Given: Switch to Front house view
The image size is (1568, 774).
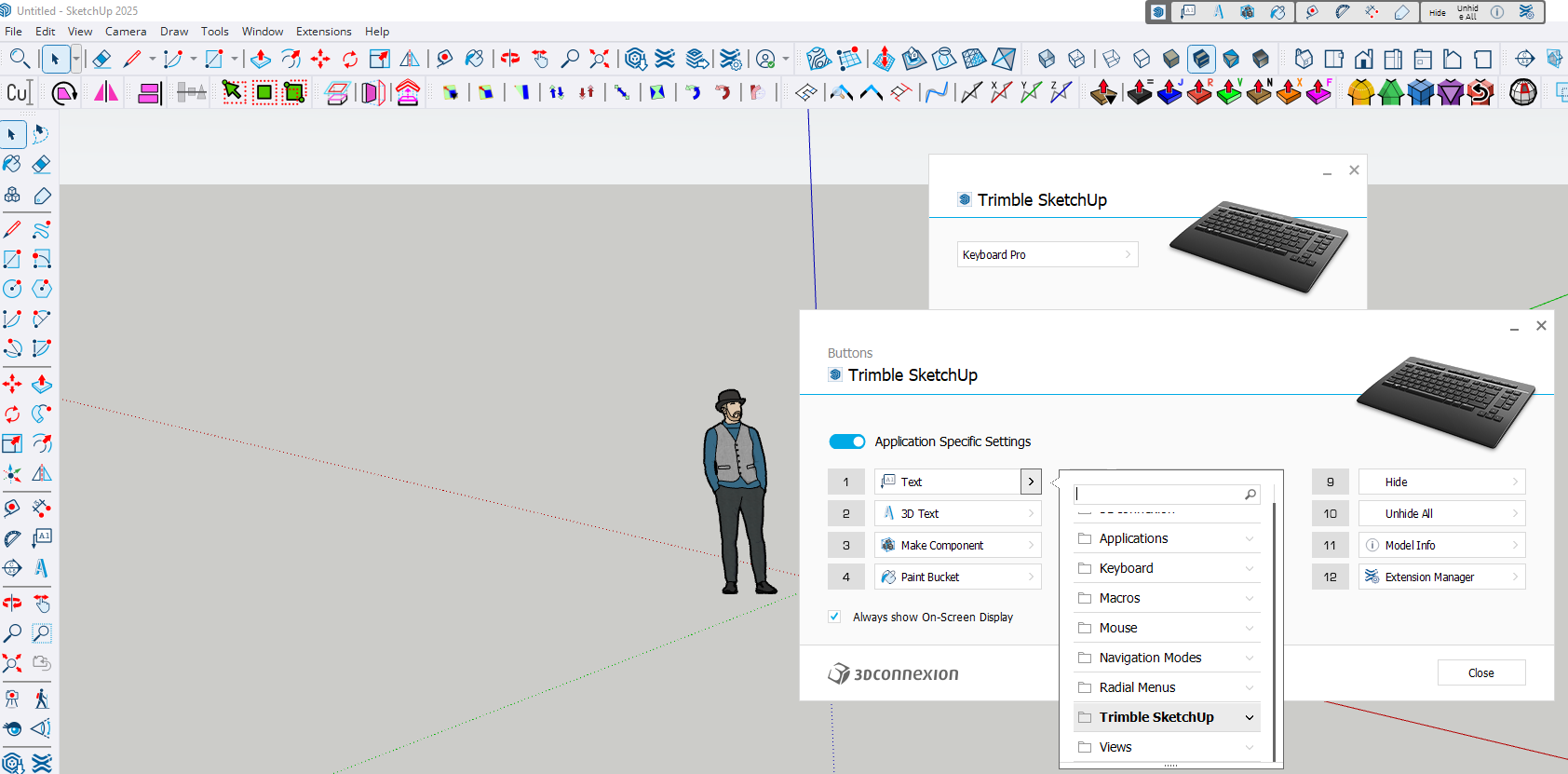Looking at the screenshot, I should [x=1363, y=59].
